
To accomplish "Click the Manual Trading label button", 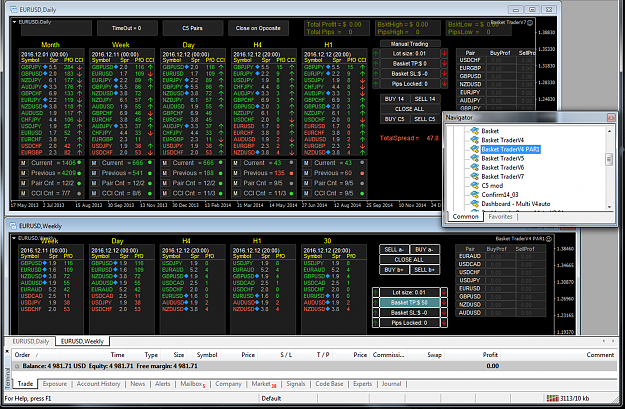I will pyautogui.click(x=409, y=44).
